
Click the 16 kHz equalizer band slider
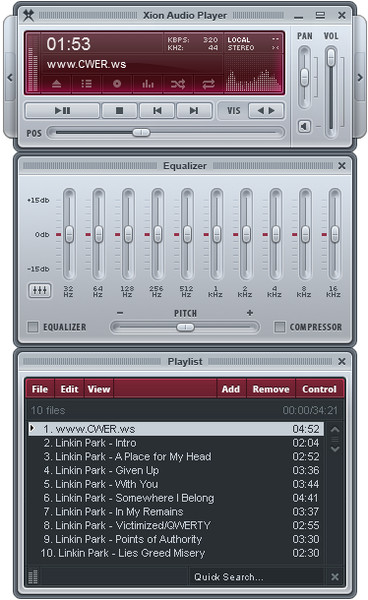tap(335, 234)
